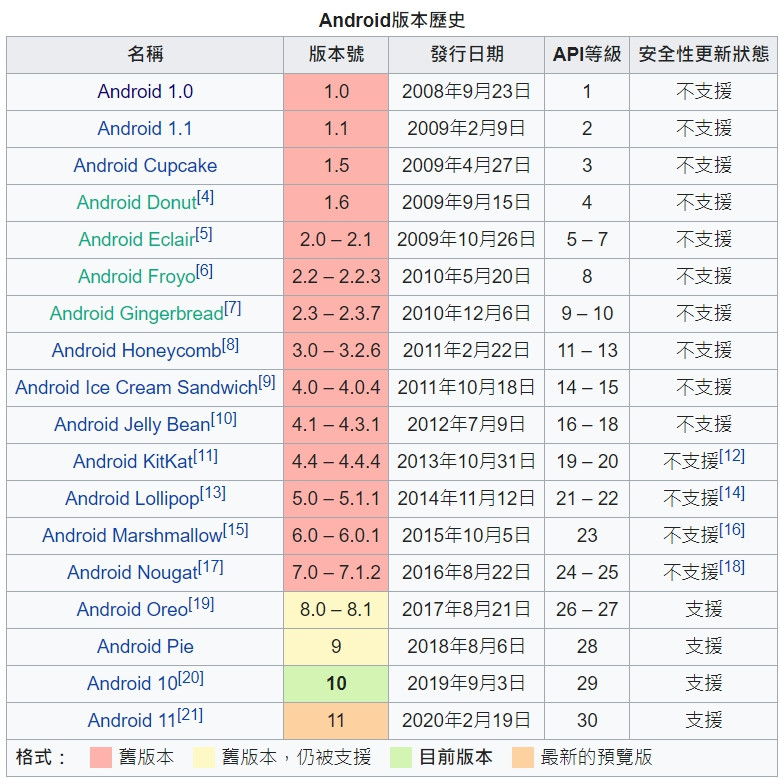Open the Android Gingerbread link
The image size is (780, 778).
[137, 313]
